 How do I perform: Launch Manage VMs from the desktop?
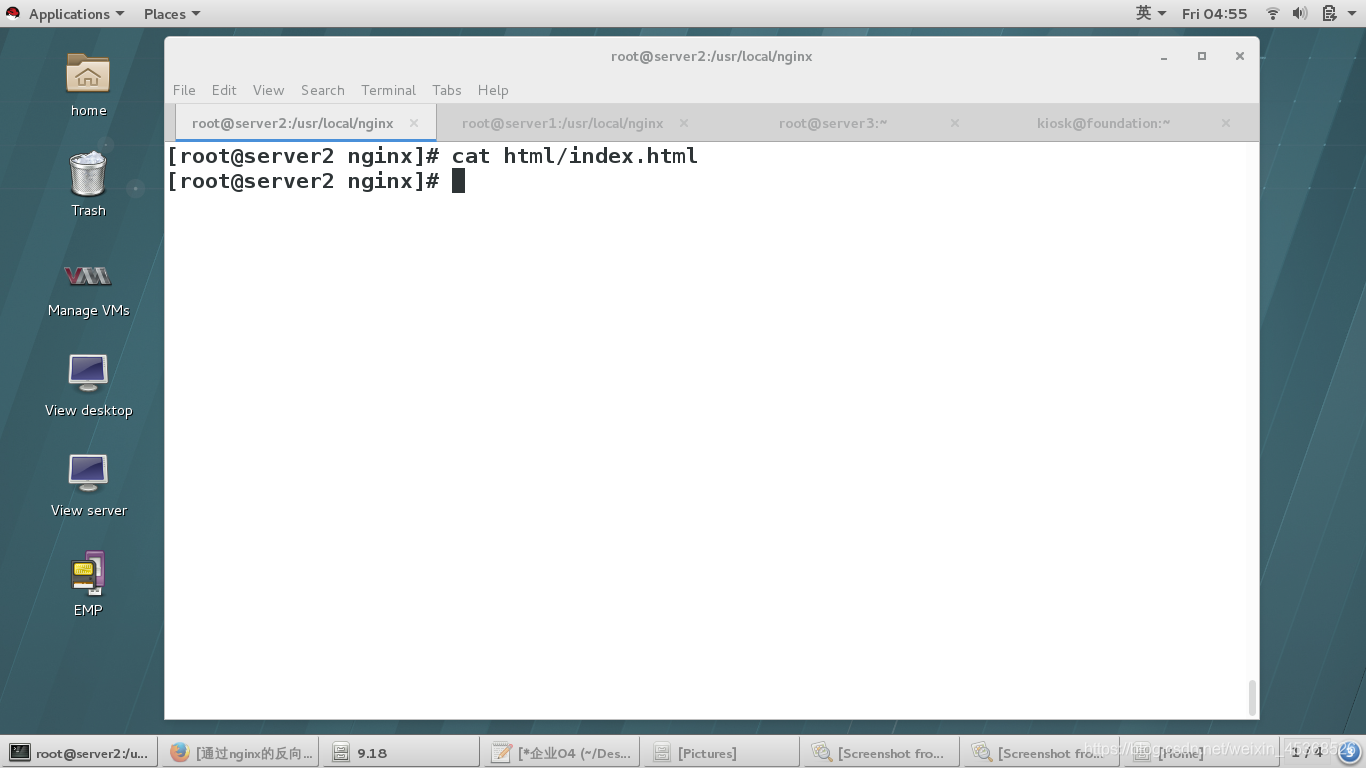[x=87, y=285]
